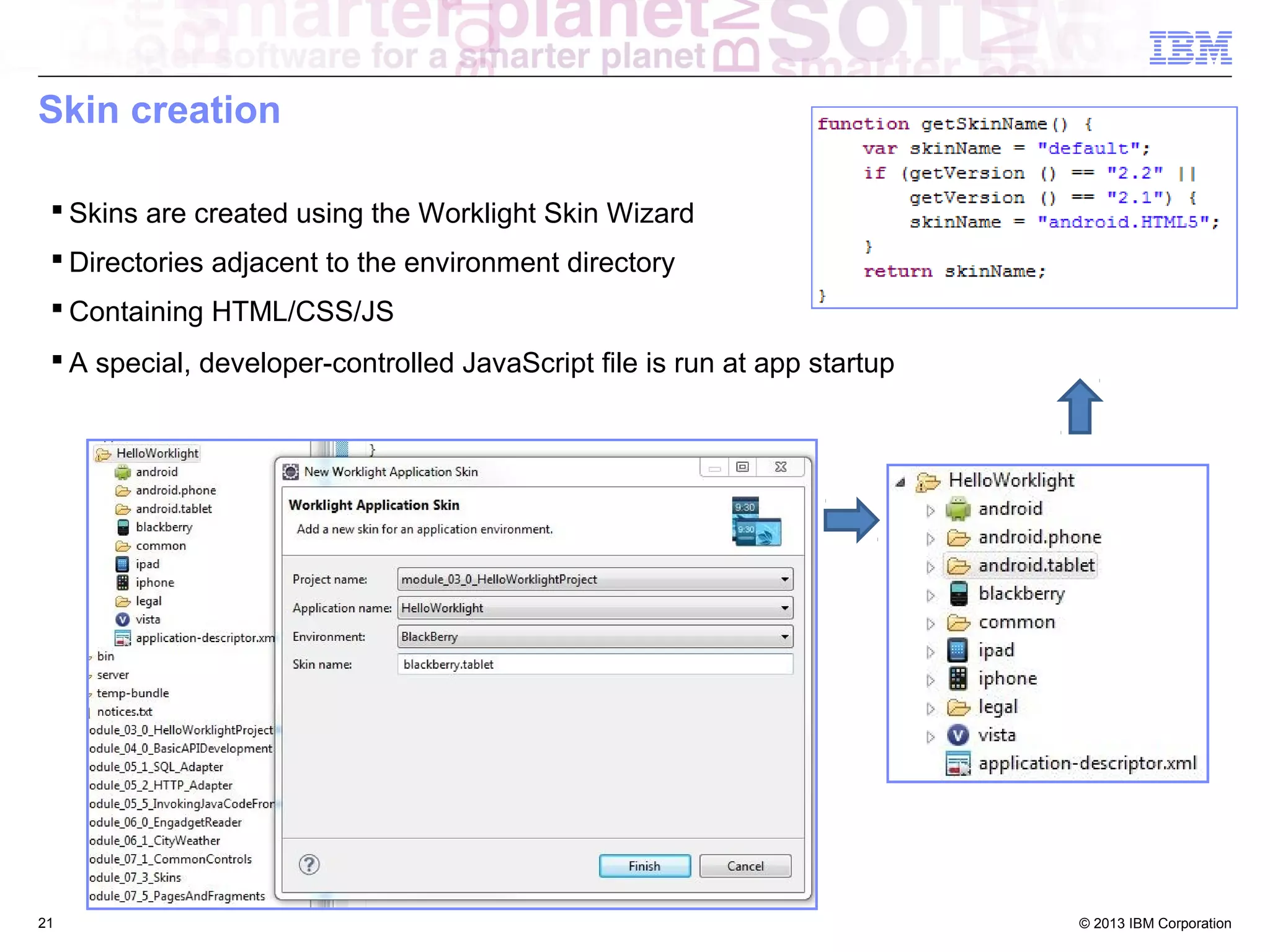
Task: Select application-descriptor.xml file icon in left tree
Action: [x=123, y=638]
